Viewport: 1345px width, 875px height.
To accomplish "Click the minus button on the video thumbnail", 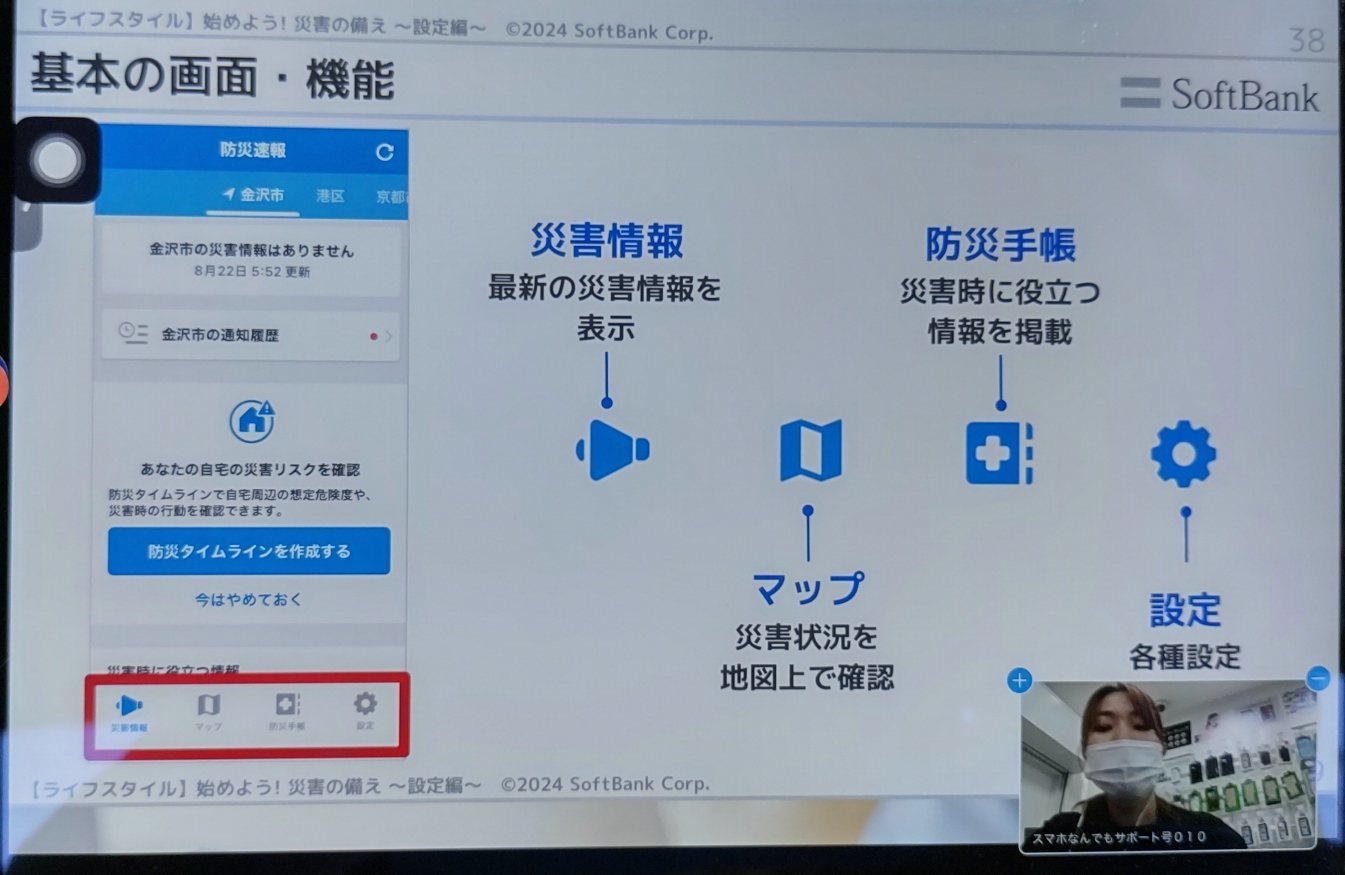I will tap(1318, 678).
